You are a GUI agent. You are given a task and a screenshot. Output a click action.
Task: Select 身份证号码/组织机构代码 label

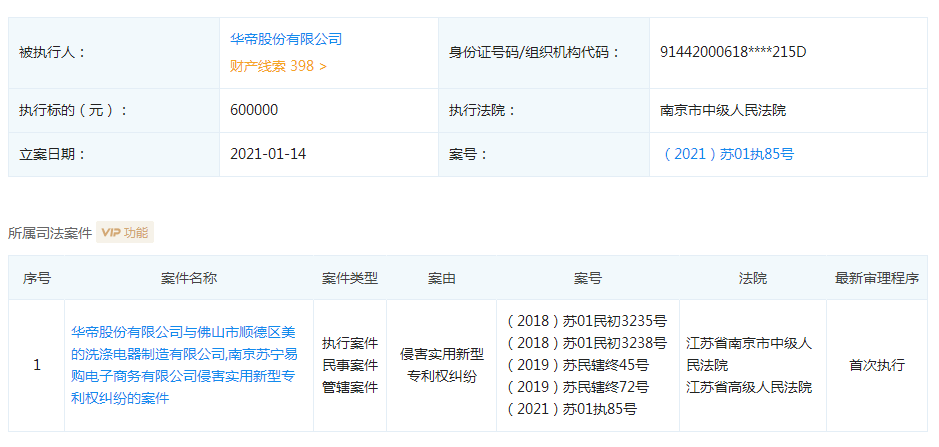(534, 53)
